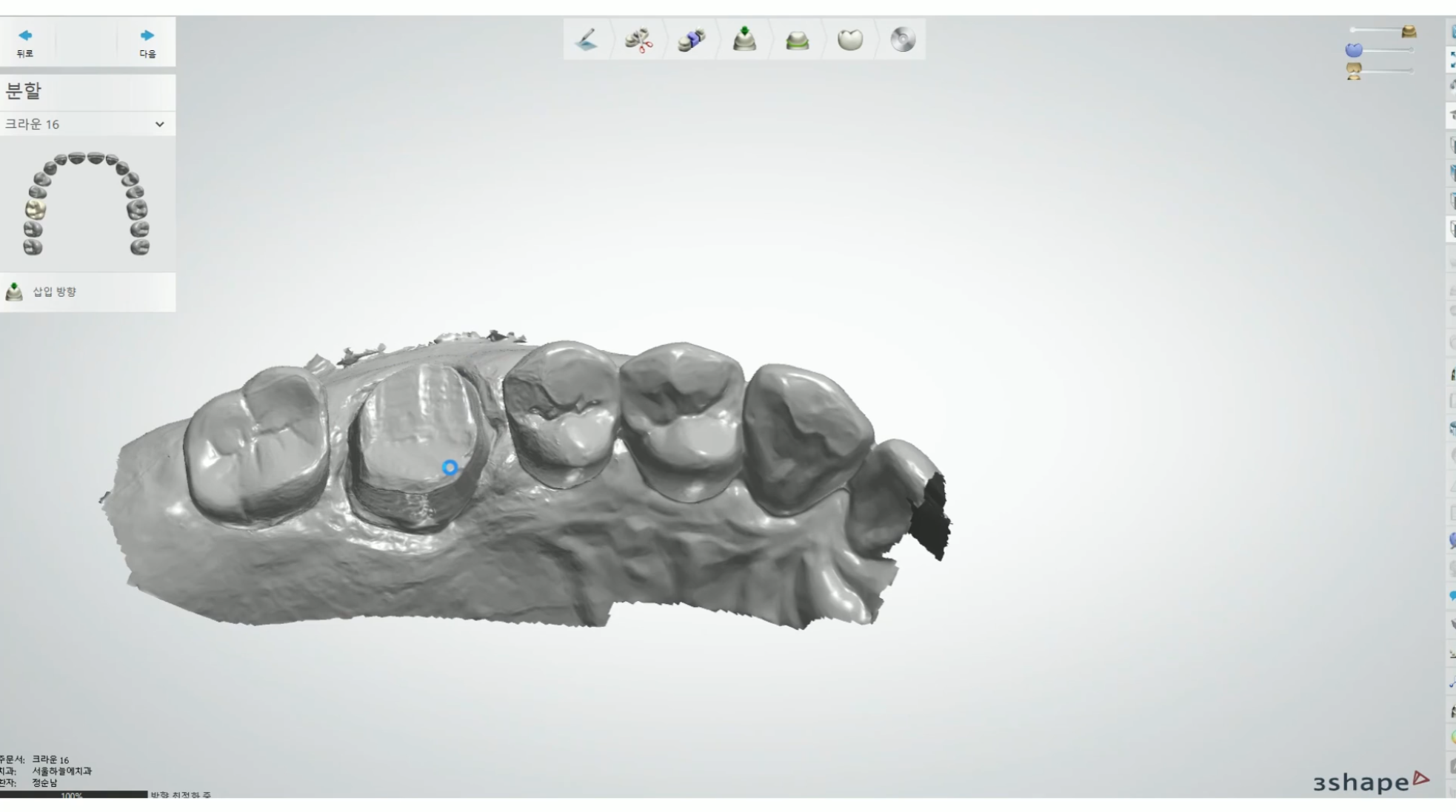Open the scissors sectioning workflow step
Viewport: 1456px width, 812px height.
[638, 39]
